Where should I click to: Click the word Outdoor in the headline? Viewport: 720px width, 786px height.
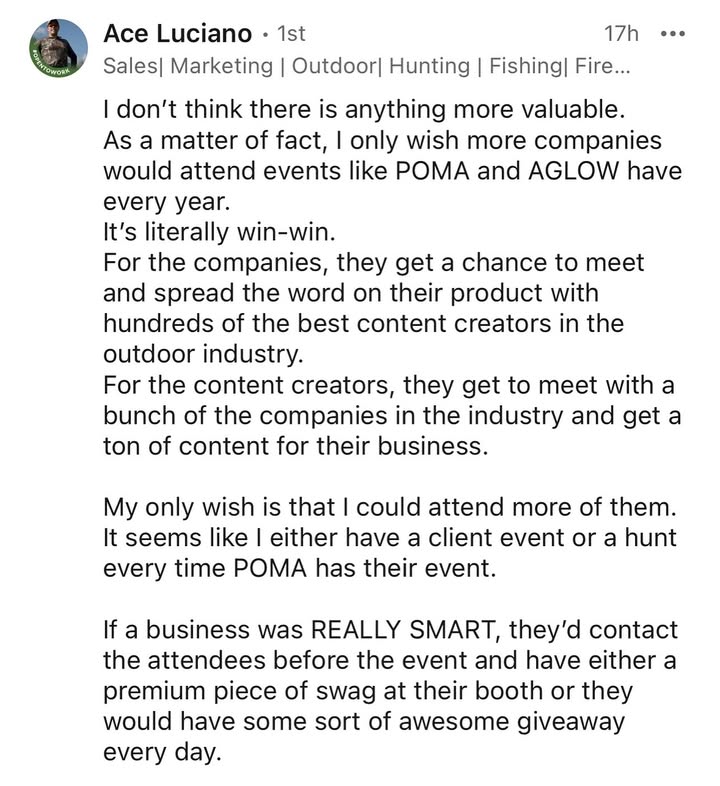pos(333,66)
